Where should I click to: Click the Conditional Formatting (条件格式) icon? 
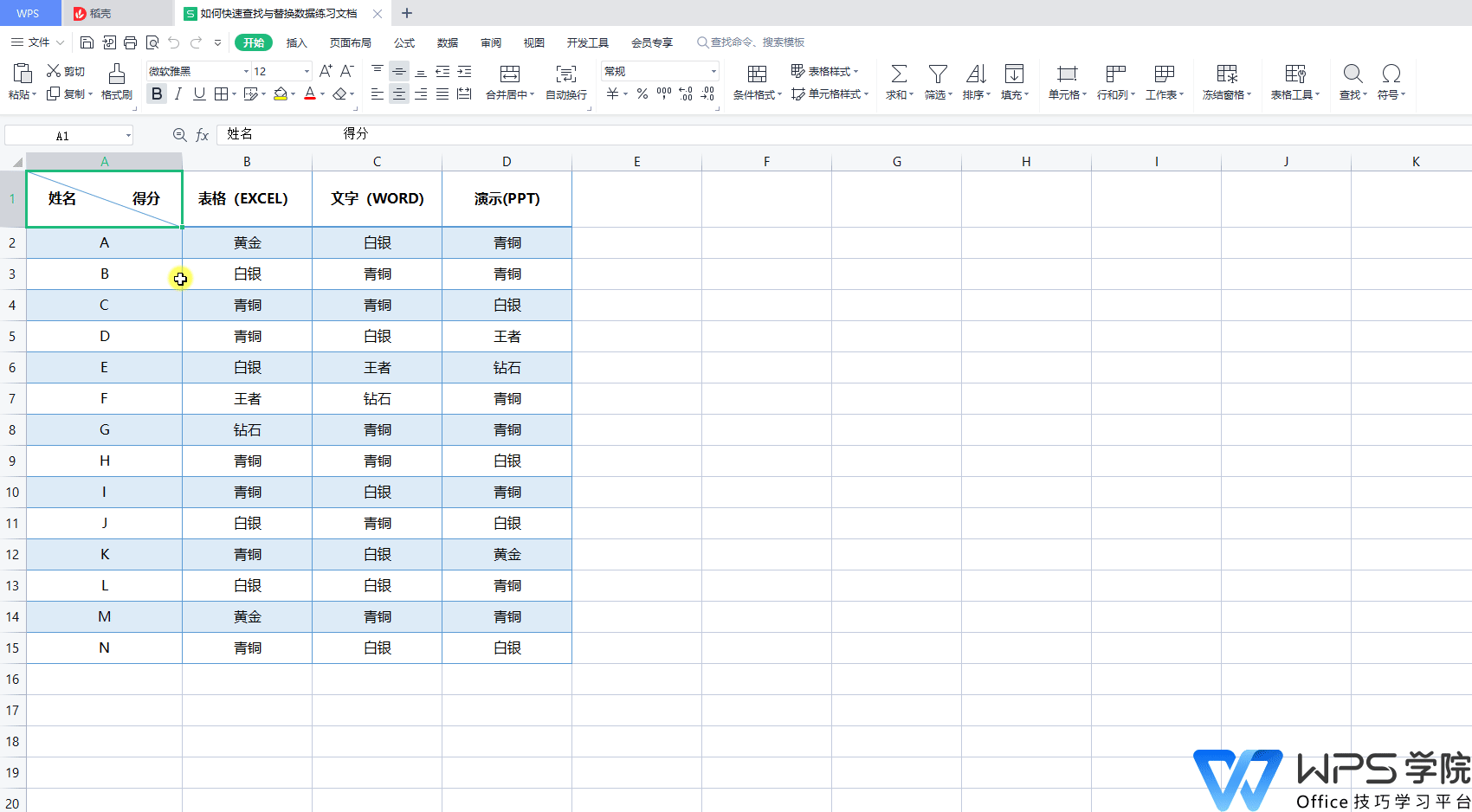click(757, 74)
